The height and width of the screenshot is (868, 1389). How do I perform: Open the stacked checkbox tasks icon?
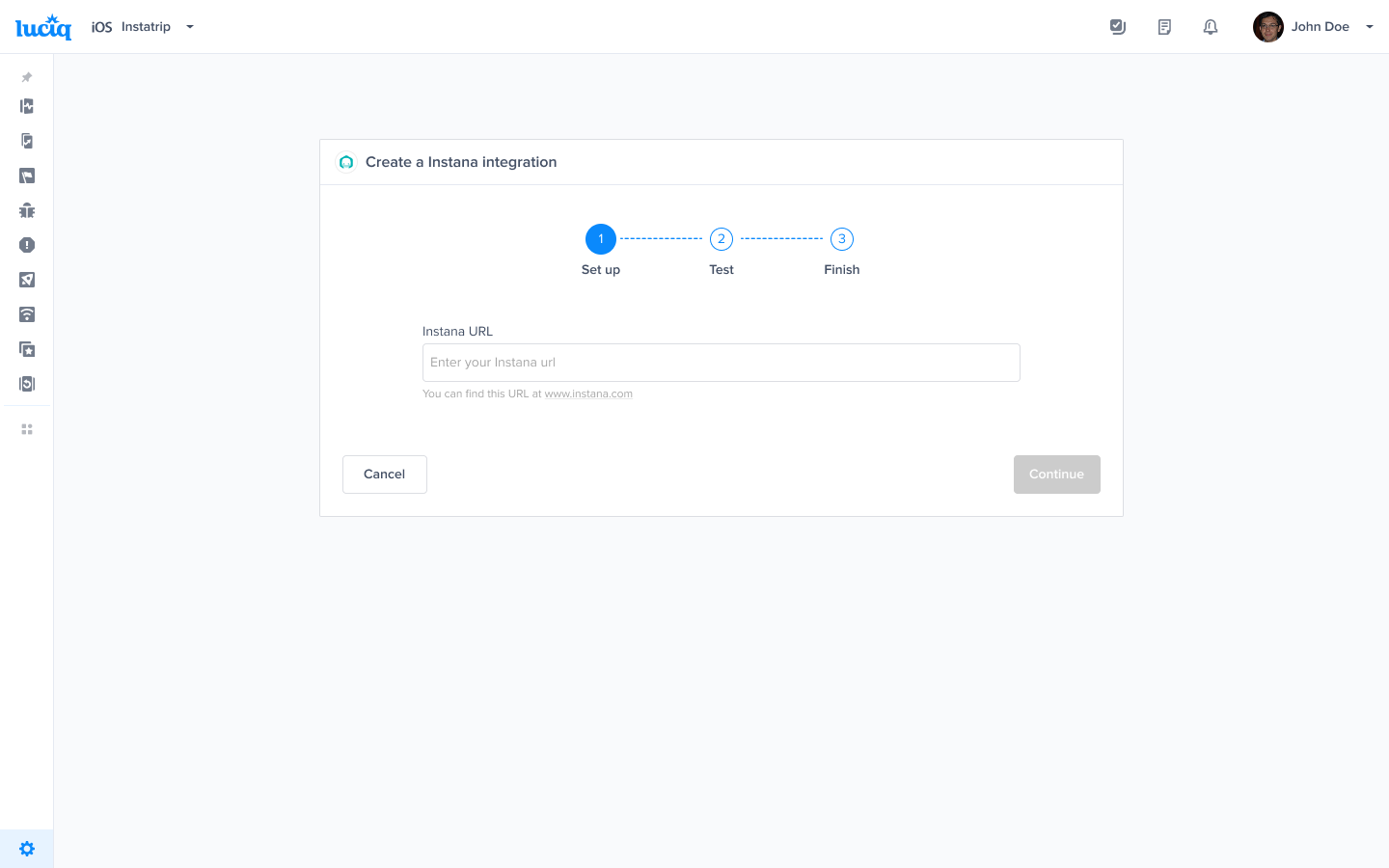1118,27
